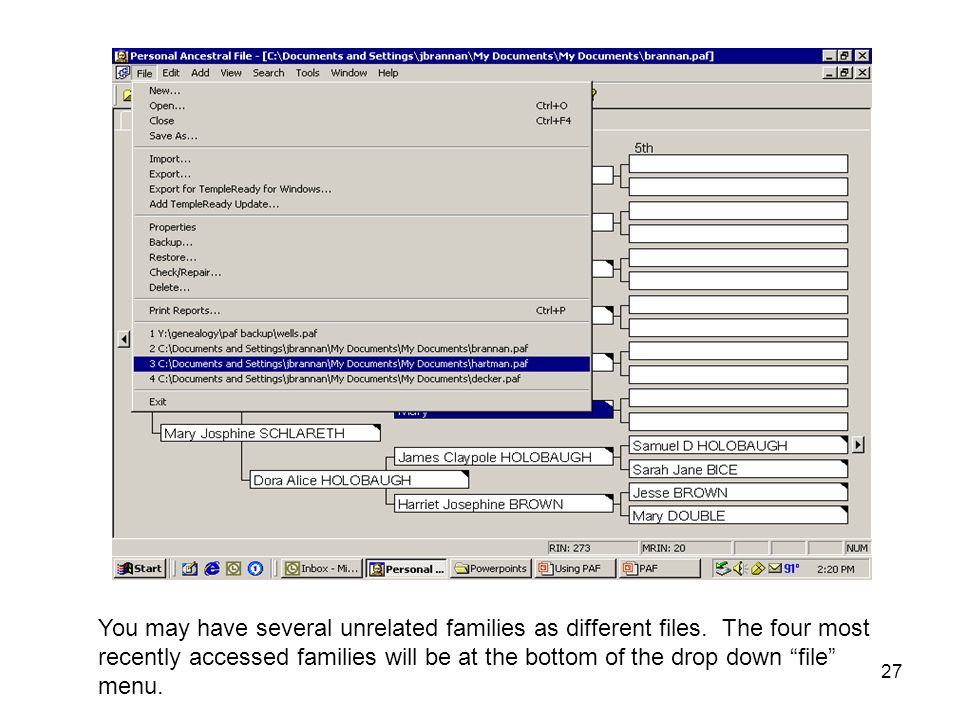Choose Delete... in the File menu

pos(362,288)
